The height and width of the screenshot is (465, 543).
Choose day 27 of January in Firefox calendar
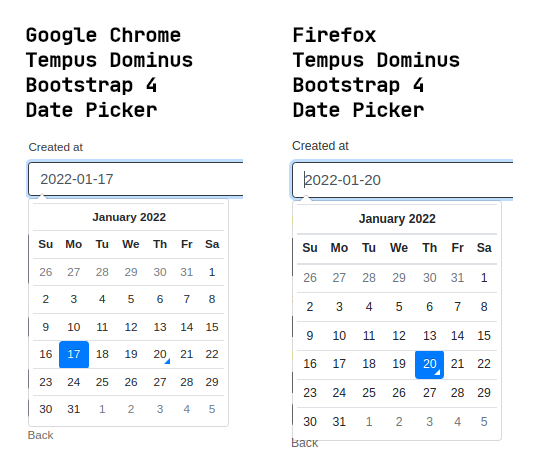[429, 393]
